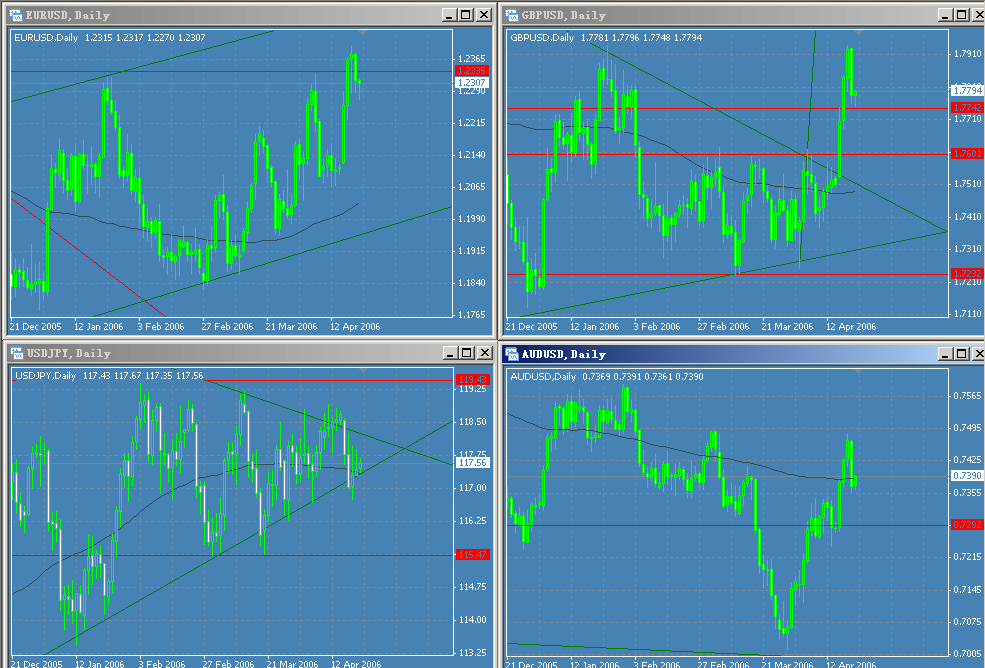This screenshot has height=668, width=985.
Task: Select the 21 Mar 2006 date on EURUSD axis
Action: (291, 327)
